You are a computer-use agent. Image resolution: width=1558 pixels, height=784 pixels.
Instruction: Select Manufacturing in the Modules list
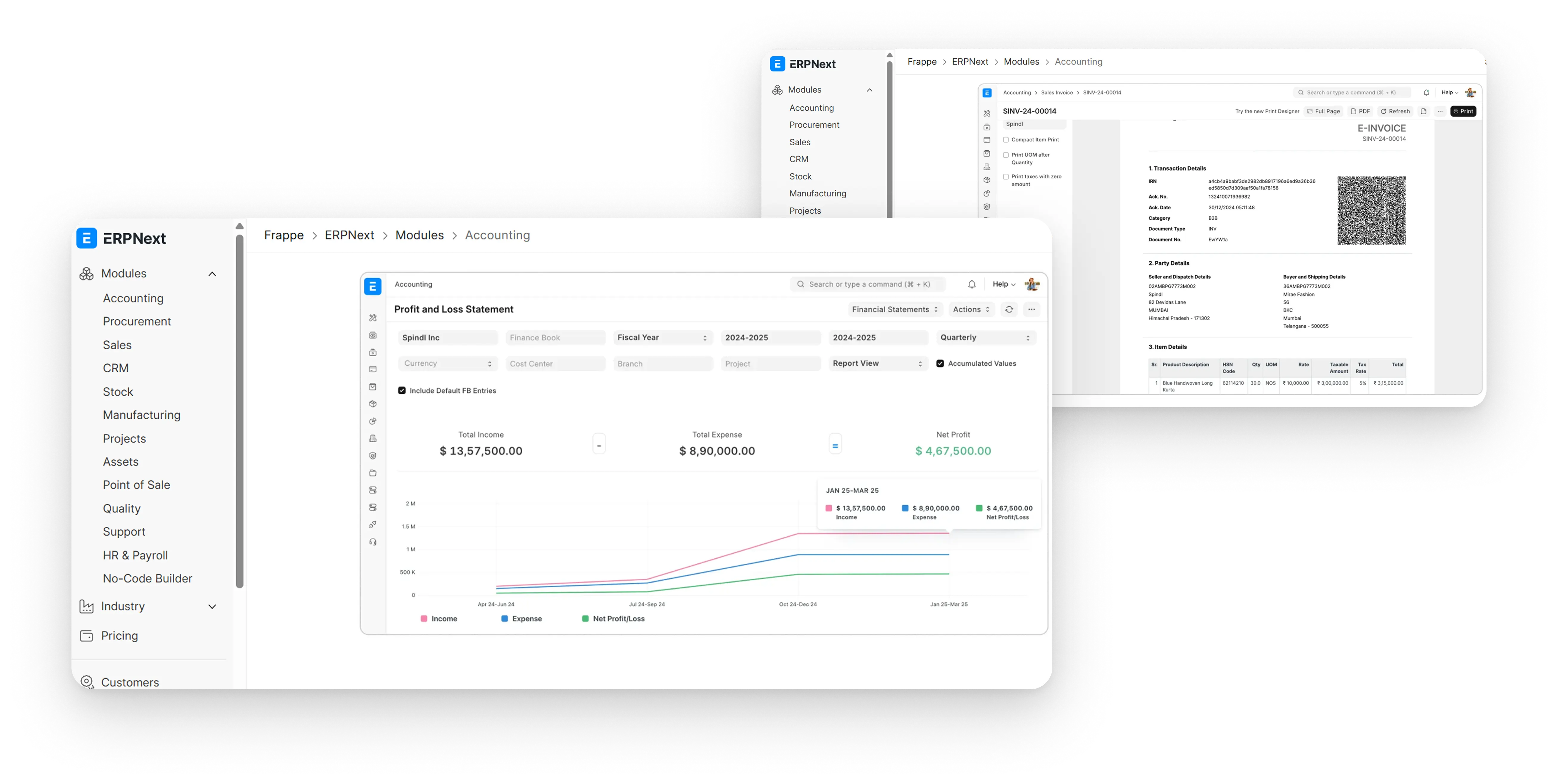click(x=141, y=415)
